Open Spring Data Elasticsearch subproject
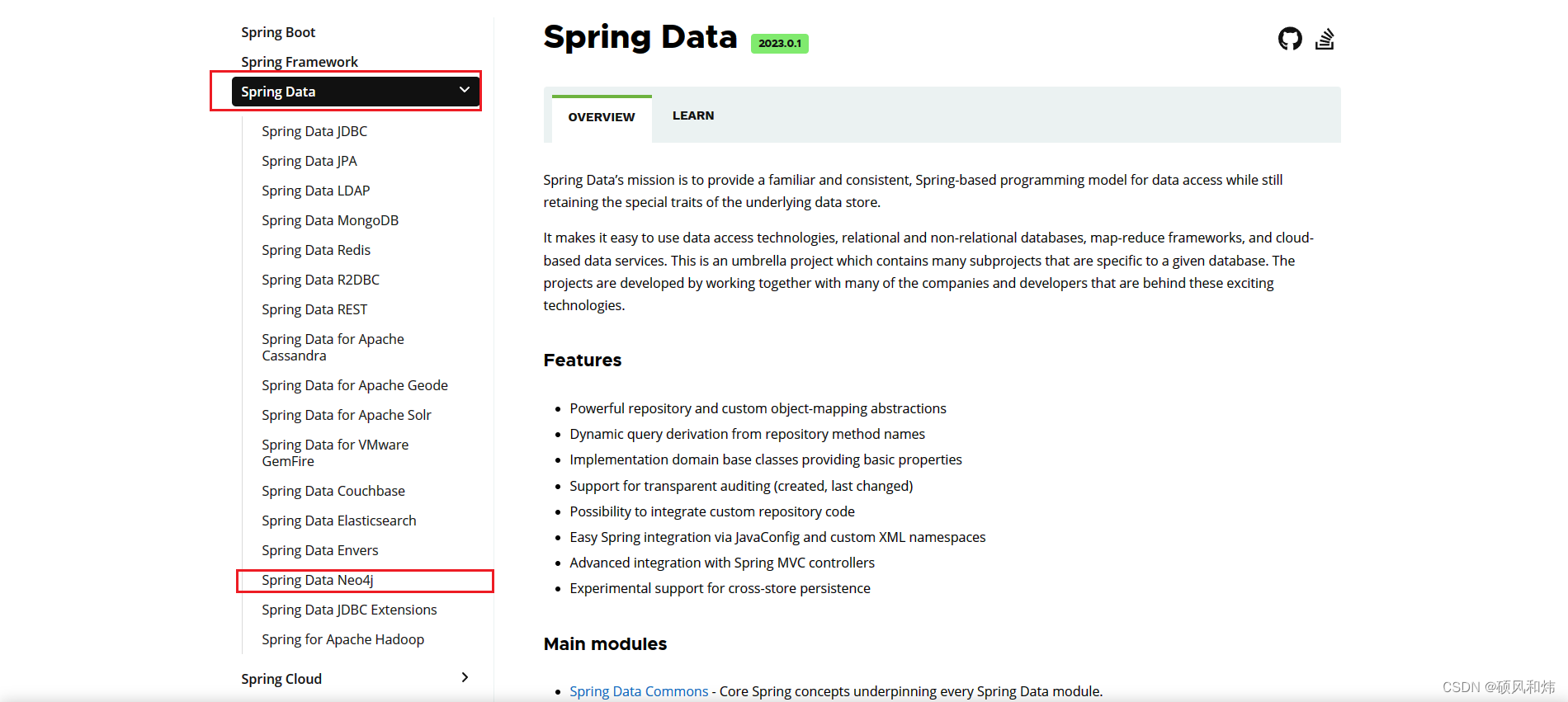 339,521
